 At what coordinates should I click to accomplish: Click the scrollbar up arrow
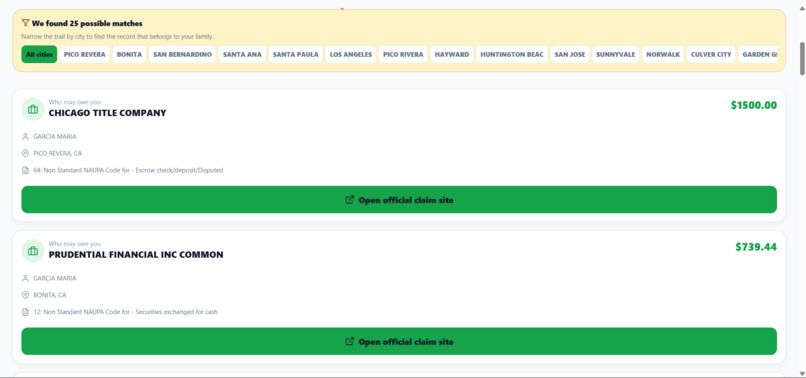point(802,8)
